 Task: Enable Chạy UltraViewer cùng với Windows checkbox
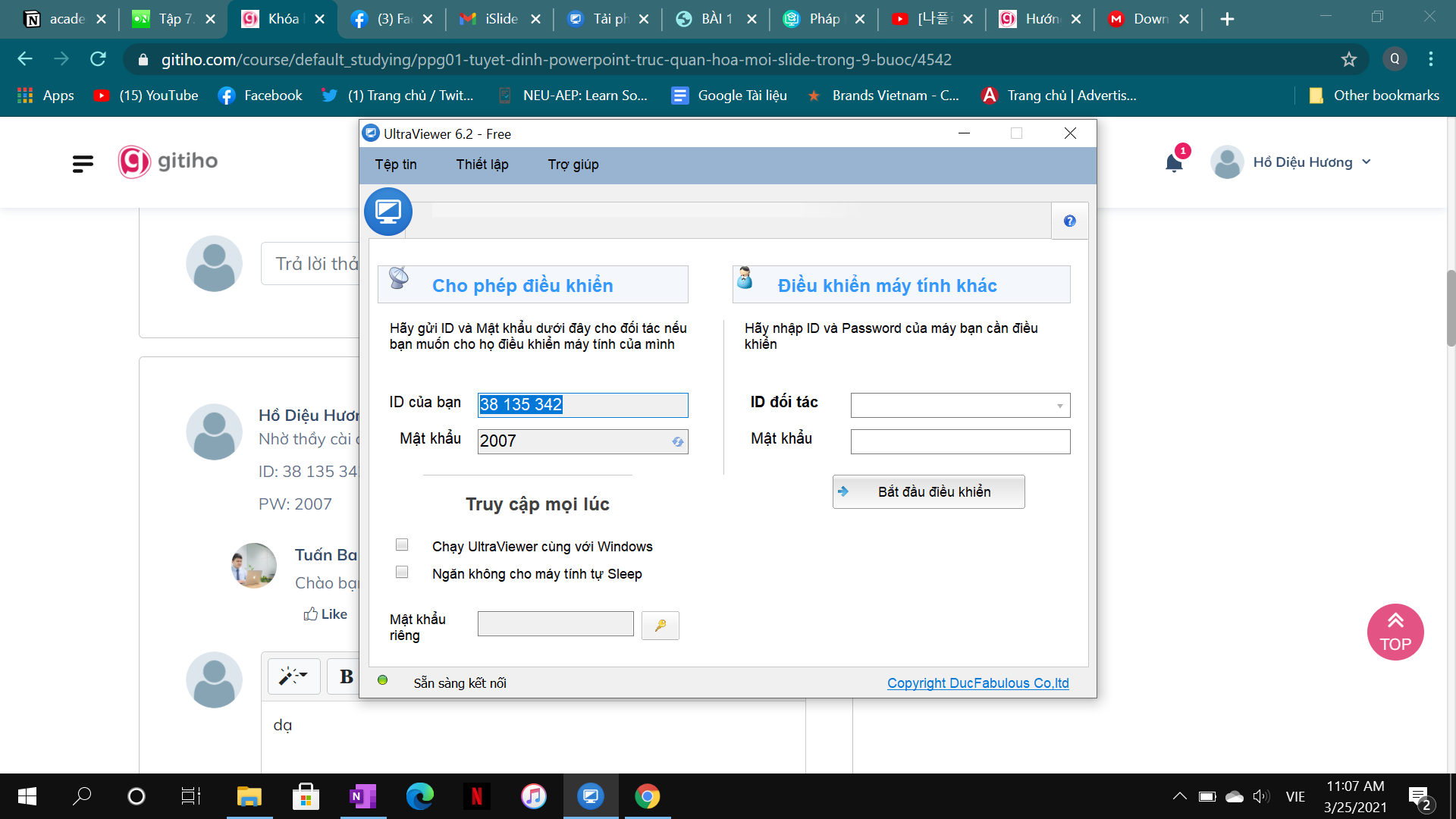pos(402,545)
